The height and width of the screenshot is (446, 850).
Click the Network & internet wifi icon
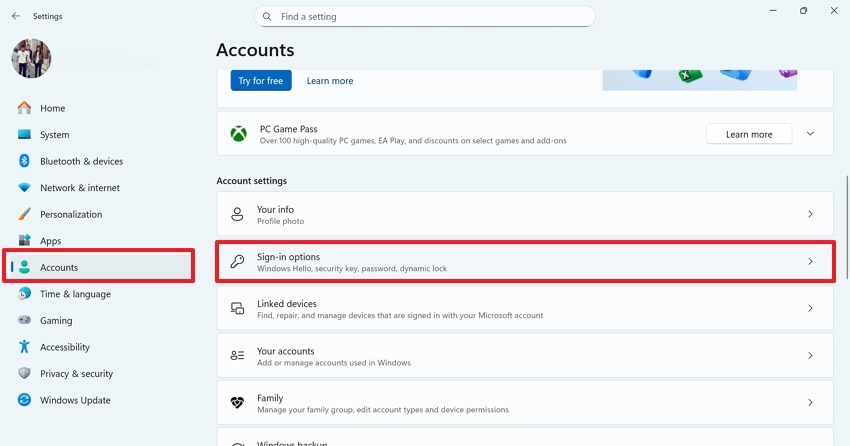click(x=24, y=188)
